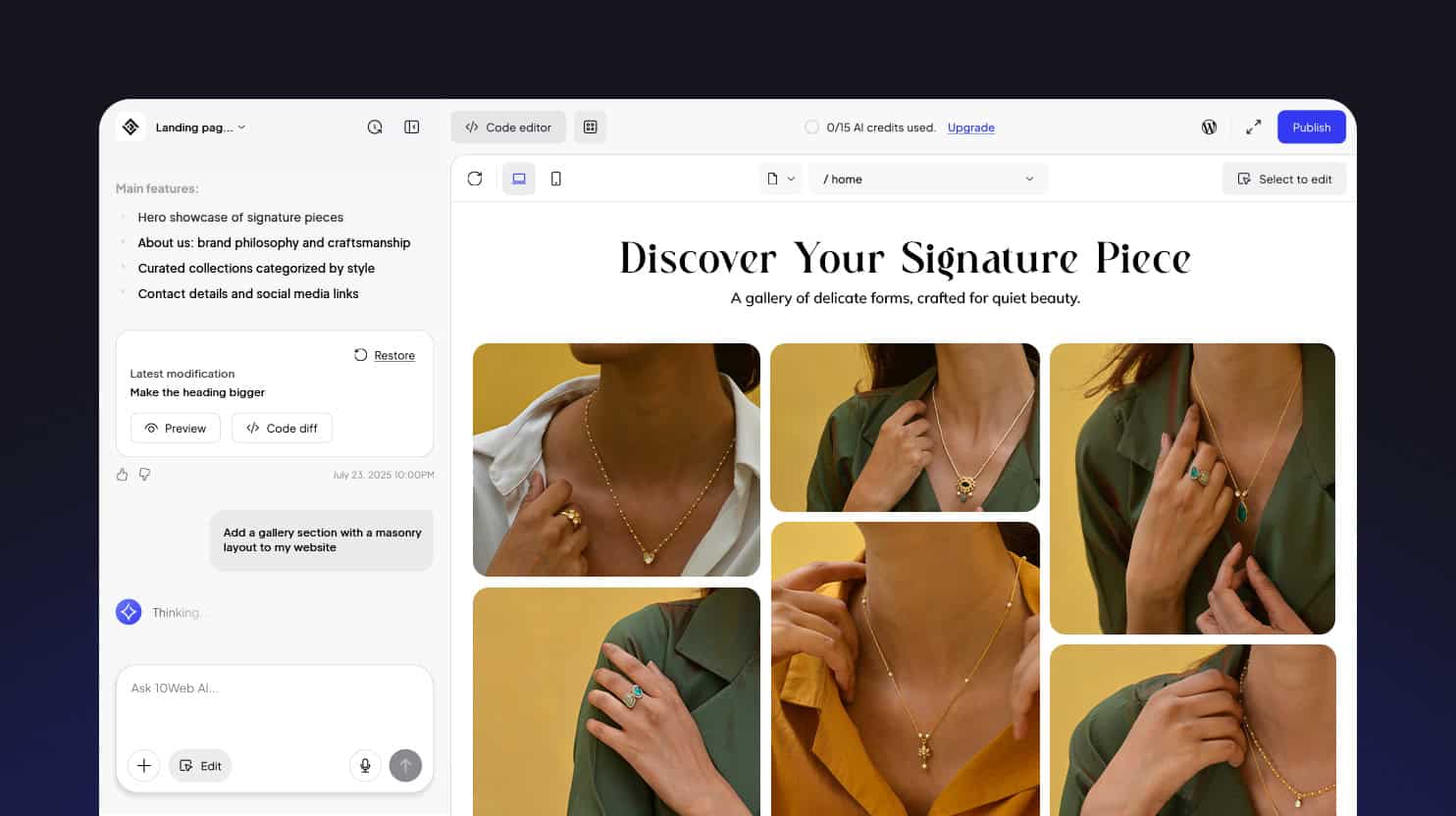Give a thumbs up to the response
Image resolution: width=1456 pixels, height=816 pixels.
pos(123,475)
